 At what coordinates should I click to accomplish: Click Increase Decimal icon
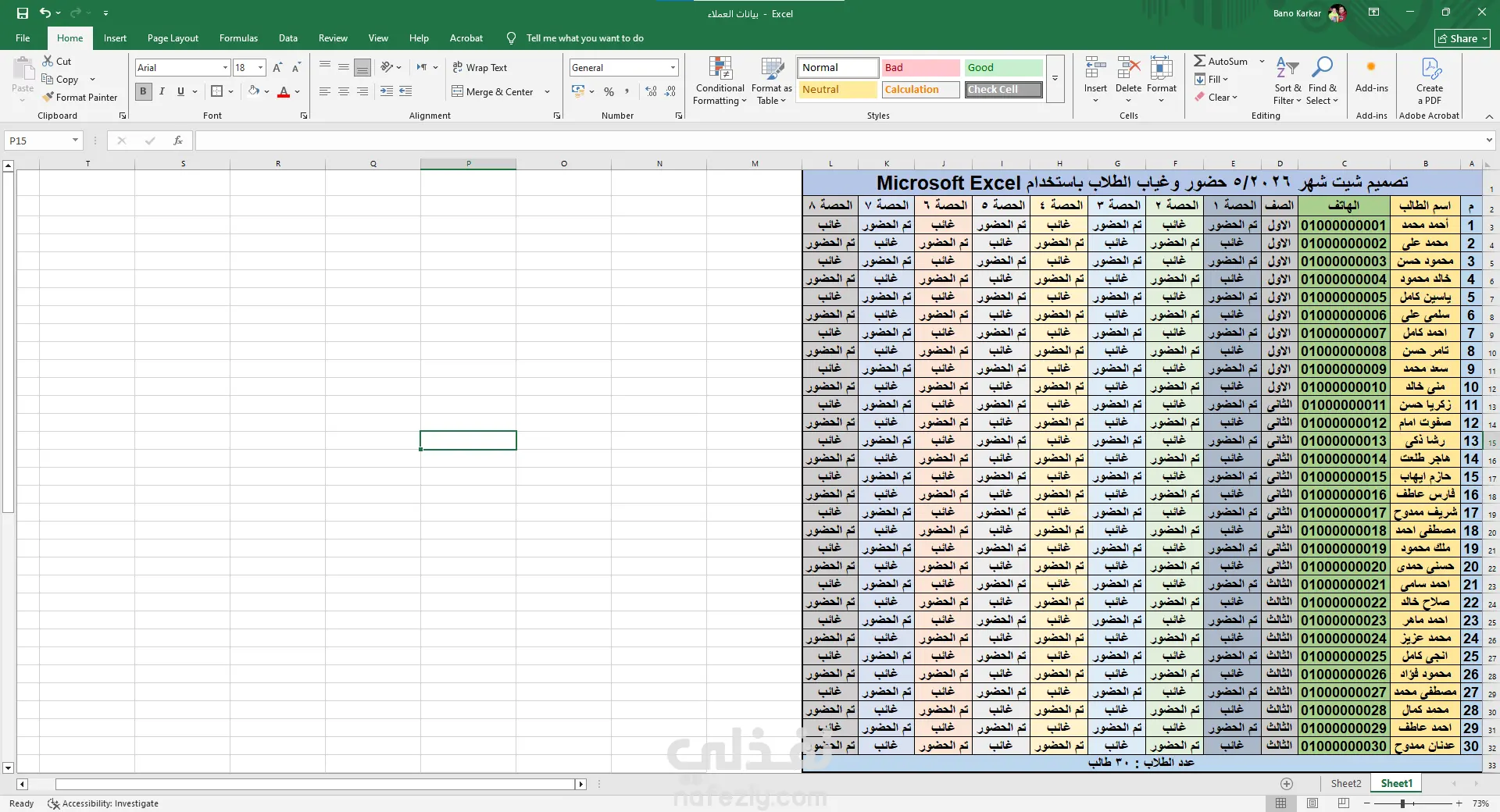pyautogui.click(x=652, y=91)
